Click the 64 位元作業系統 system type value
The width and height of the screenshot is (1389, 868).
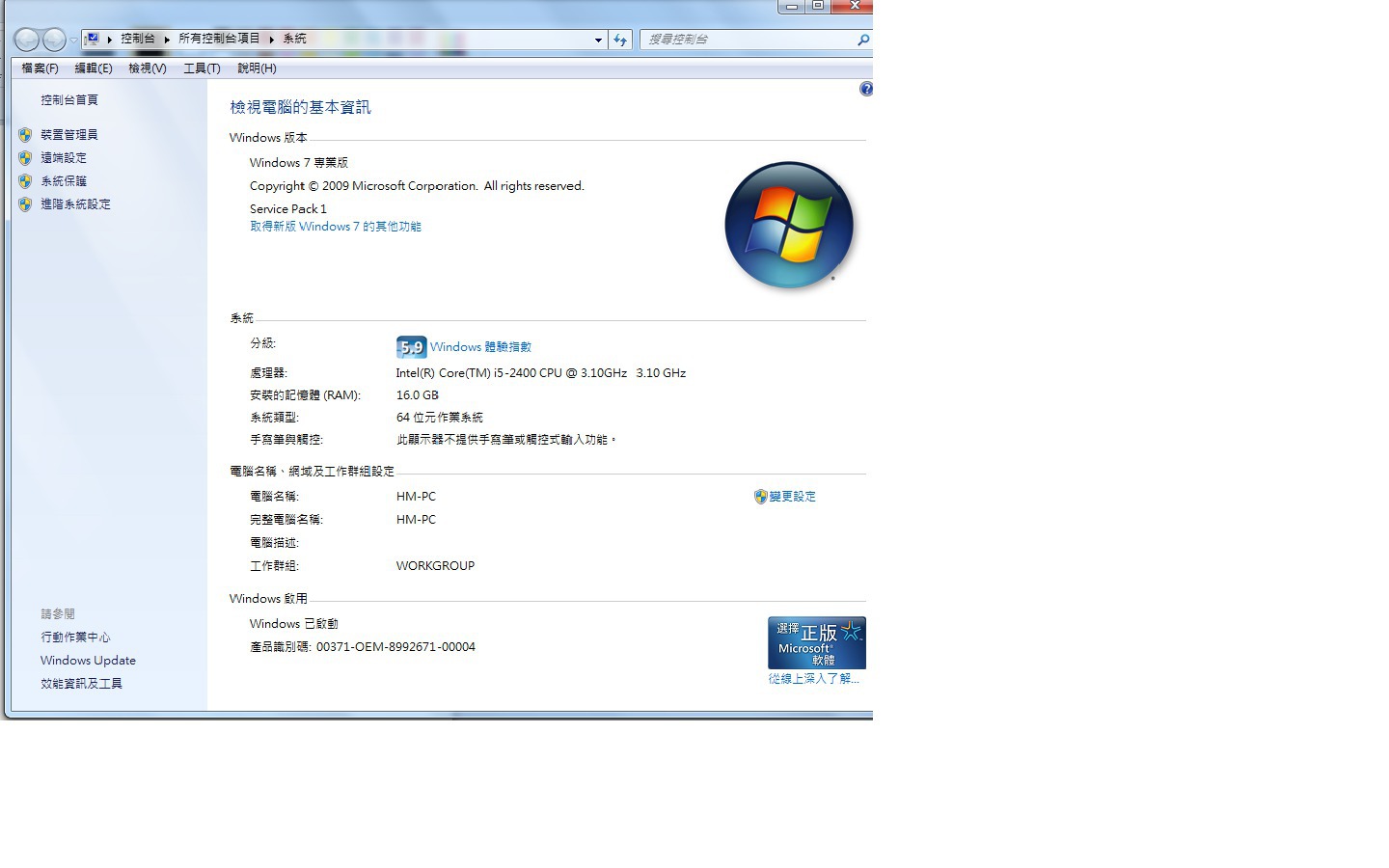[x=440, y=418]
